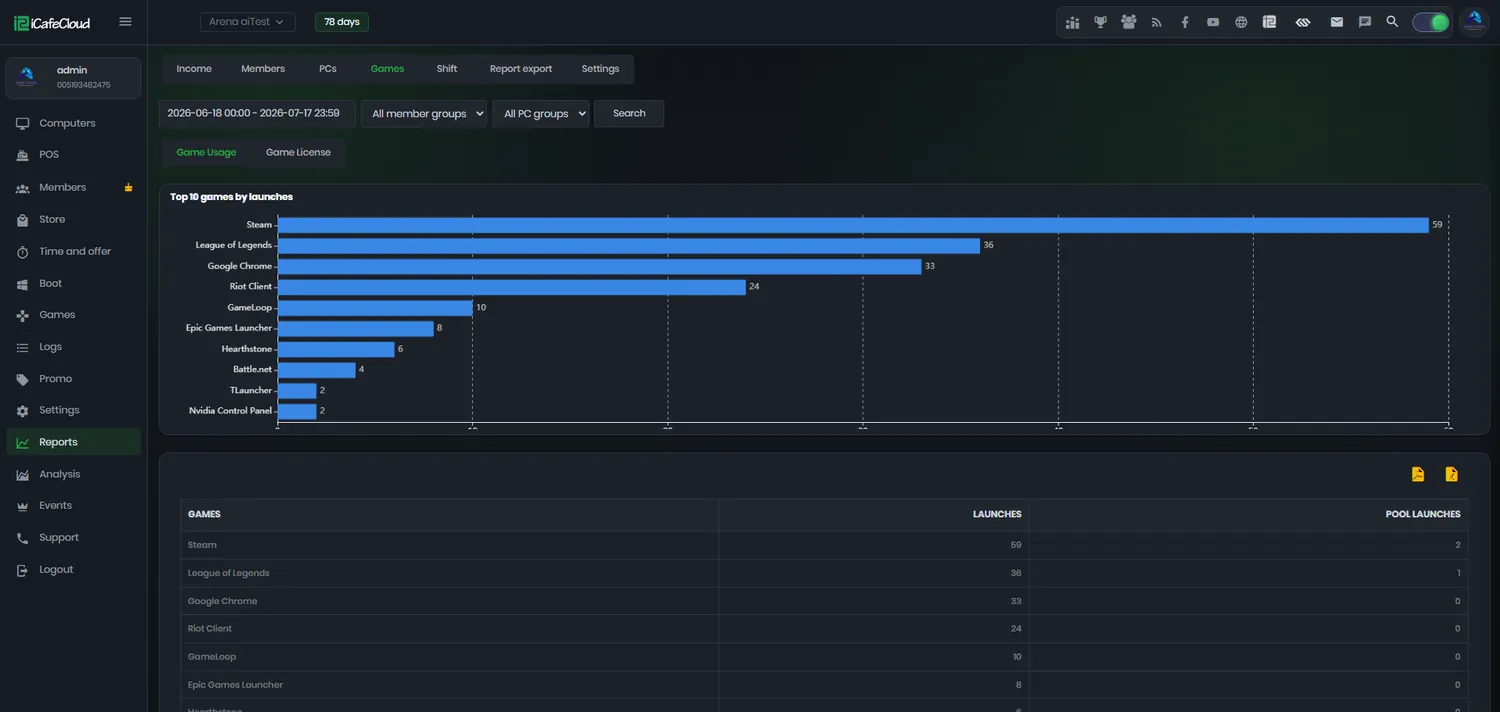The width and height of the screenshot is (1500, 712).
Task: Open the Report export tab
Action: pyautogui.click(x=521, y=69)
